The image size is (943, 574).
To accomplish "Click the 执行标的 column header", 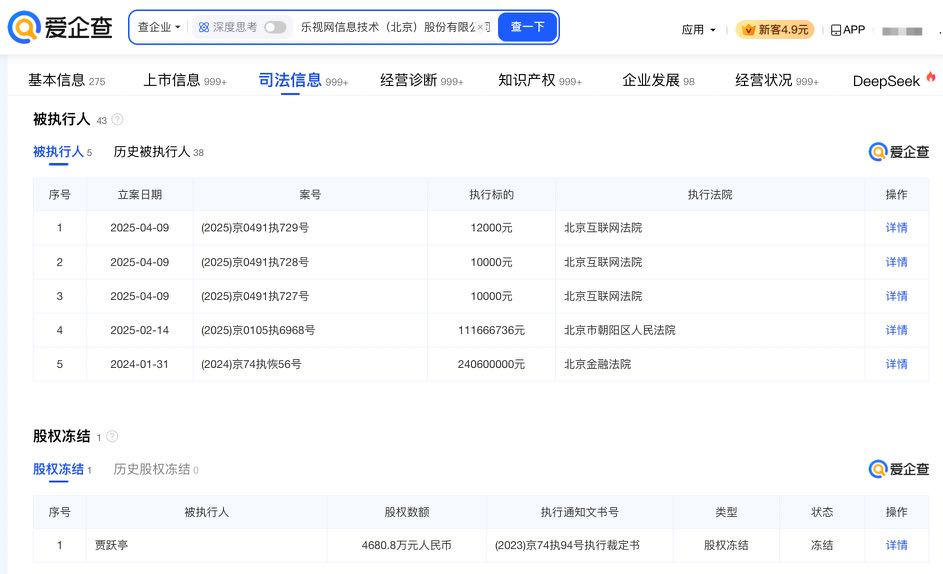I will click(x=491, y=194).
